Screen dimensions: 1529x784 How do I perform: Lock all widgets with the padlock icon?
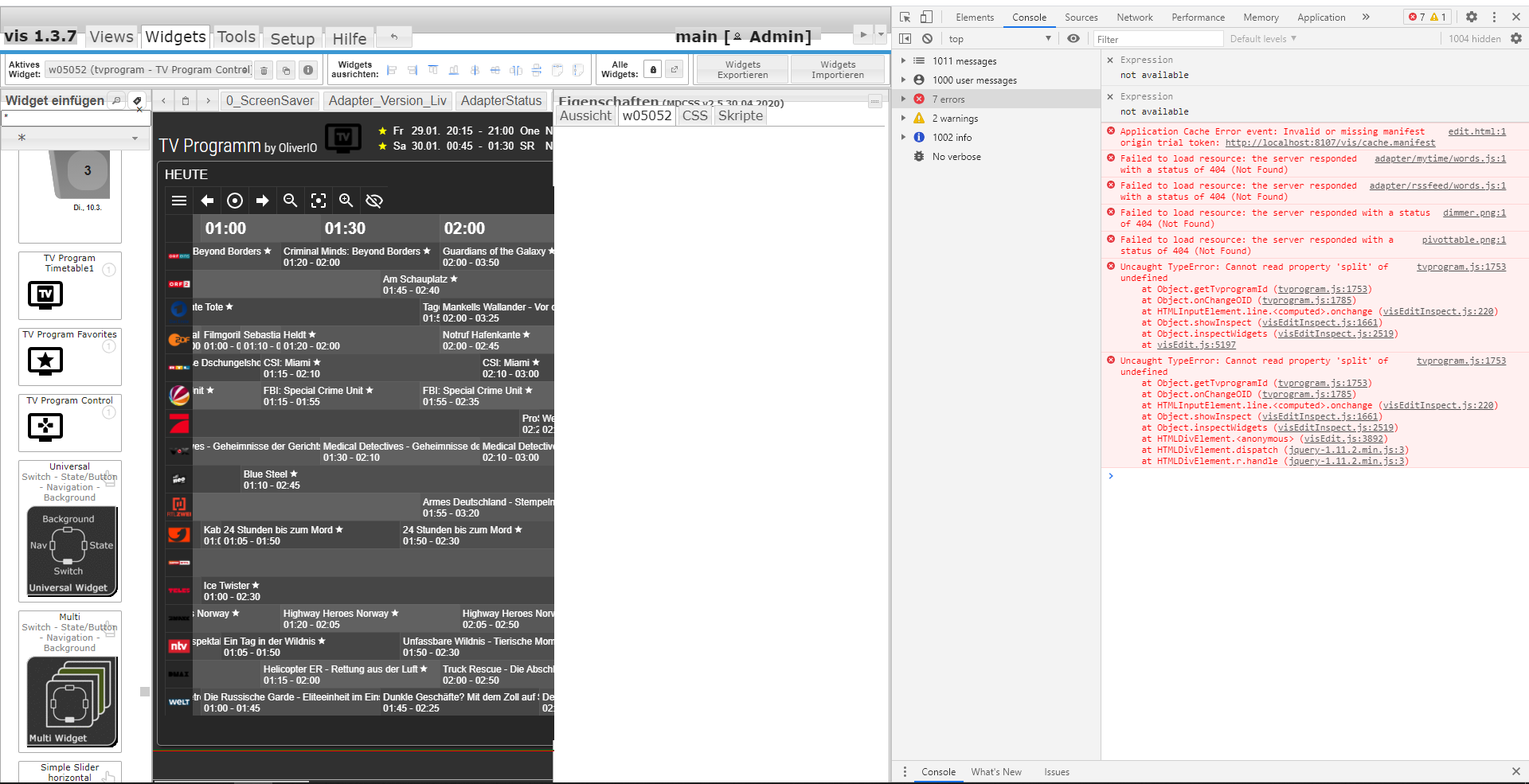pos(653,69)
